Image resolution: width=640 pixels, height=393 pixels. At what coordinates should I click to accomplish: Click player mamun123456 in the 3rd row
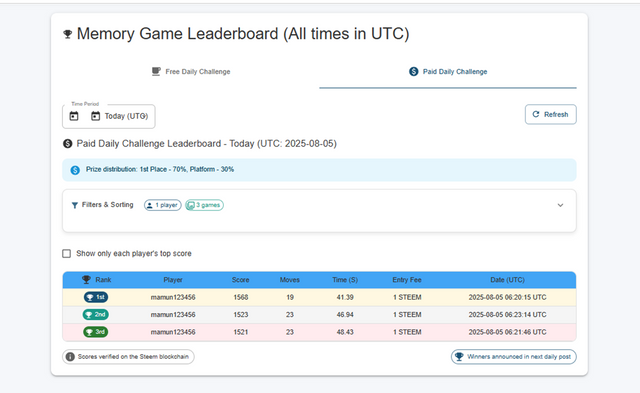pyautogui.click(x=173, y=332)
